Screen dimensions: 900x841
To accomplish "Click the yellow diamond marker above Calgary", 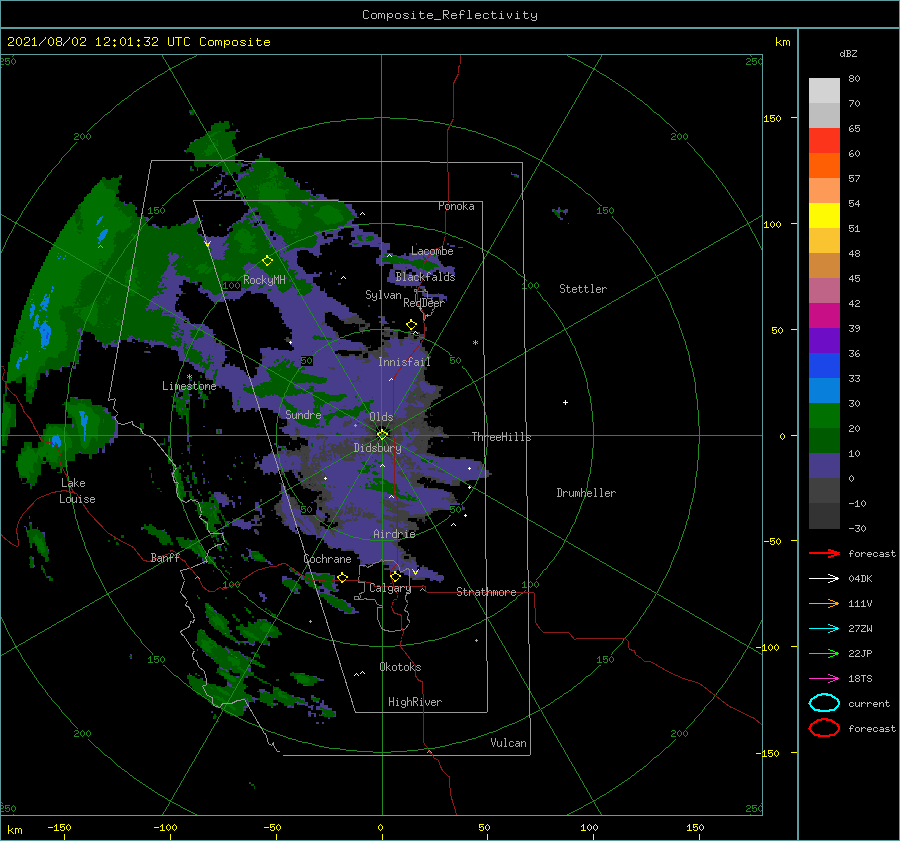I will click(395, 576).
